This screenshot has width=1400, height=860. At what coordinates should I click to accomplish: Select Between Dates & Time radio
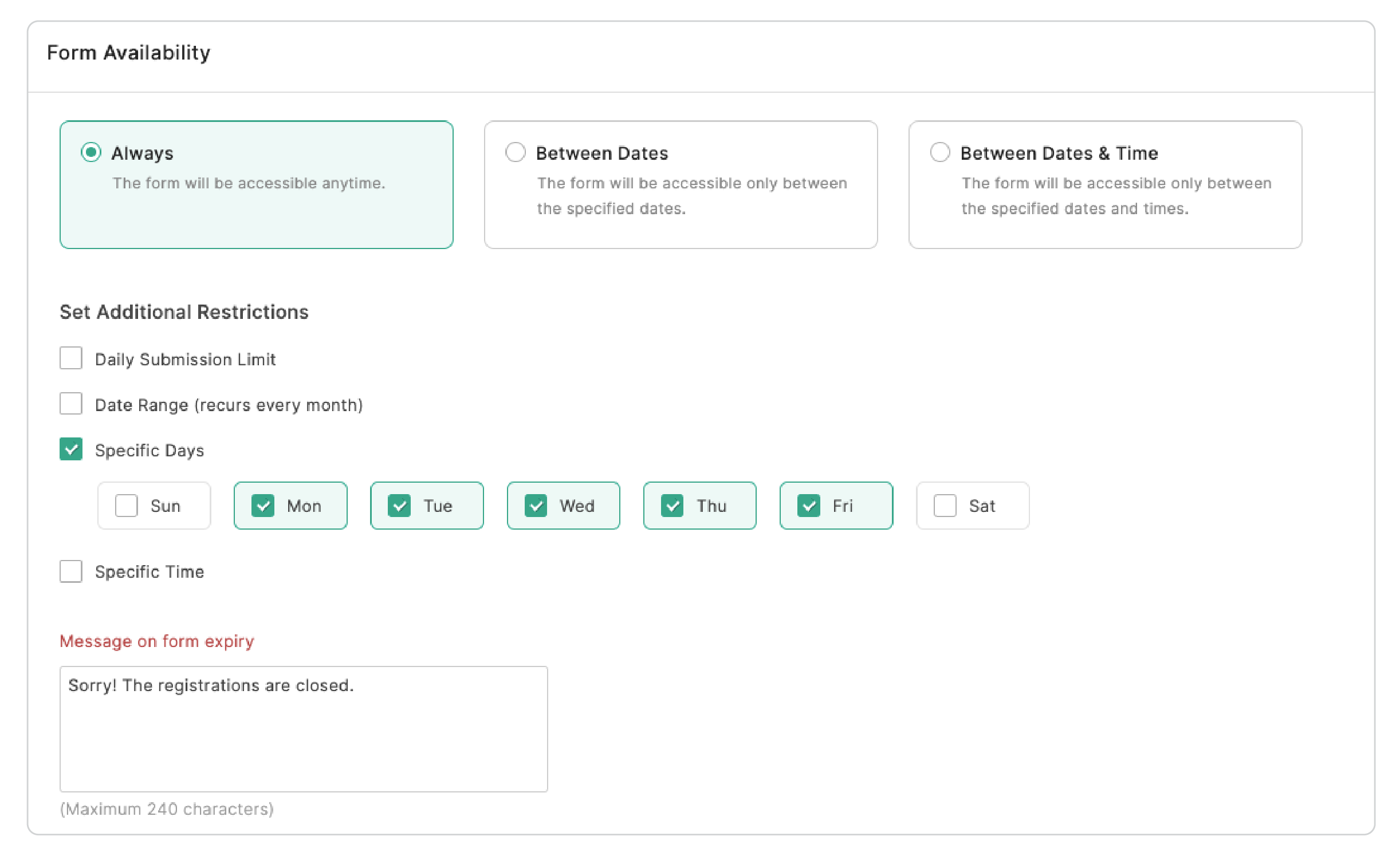click(x=939, y=152)
